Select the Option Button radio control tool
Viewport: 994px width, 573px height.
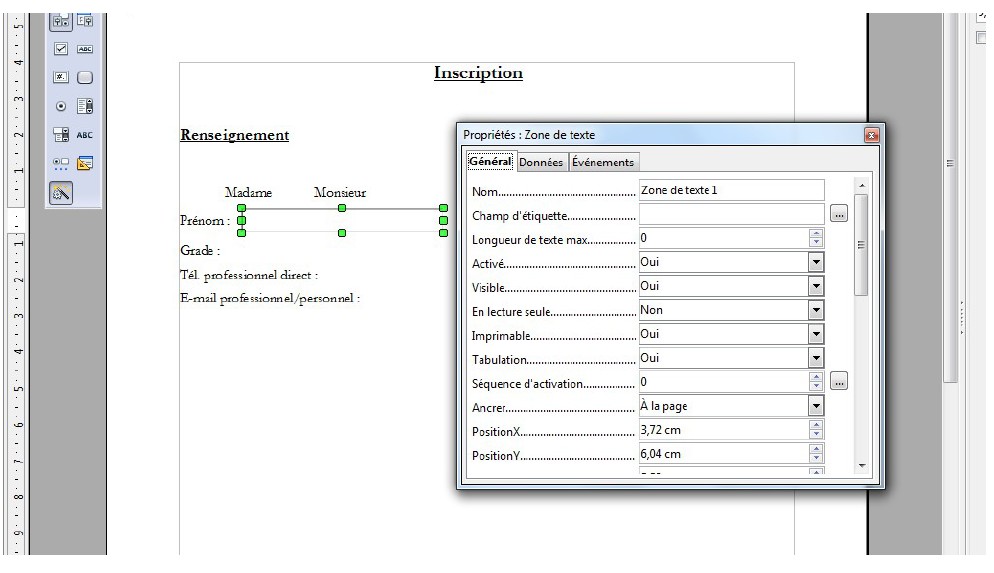pos(61,106)
